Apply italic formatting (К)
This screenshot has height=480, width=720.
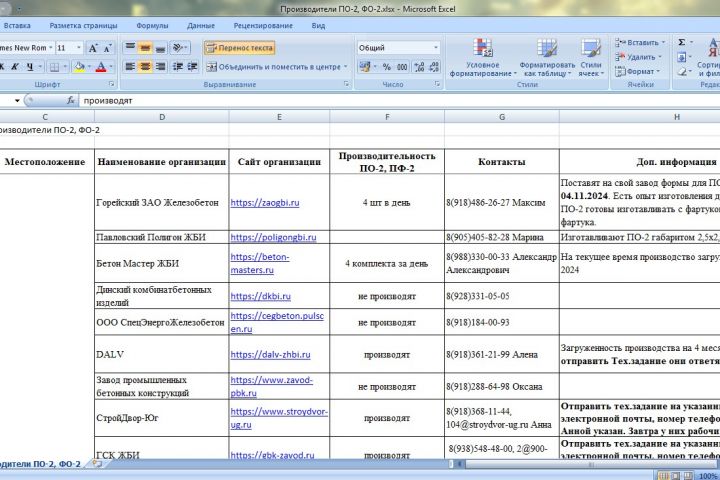pos(16,67)
